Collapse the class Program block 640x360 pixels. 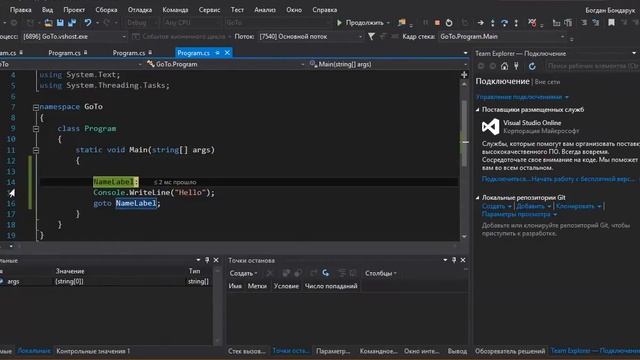[36, 129]
